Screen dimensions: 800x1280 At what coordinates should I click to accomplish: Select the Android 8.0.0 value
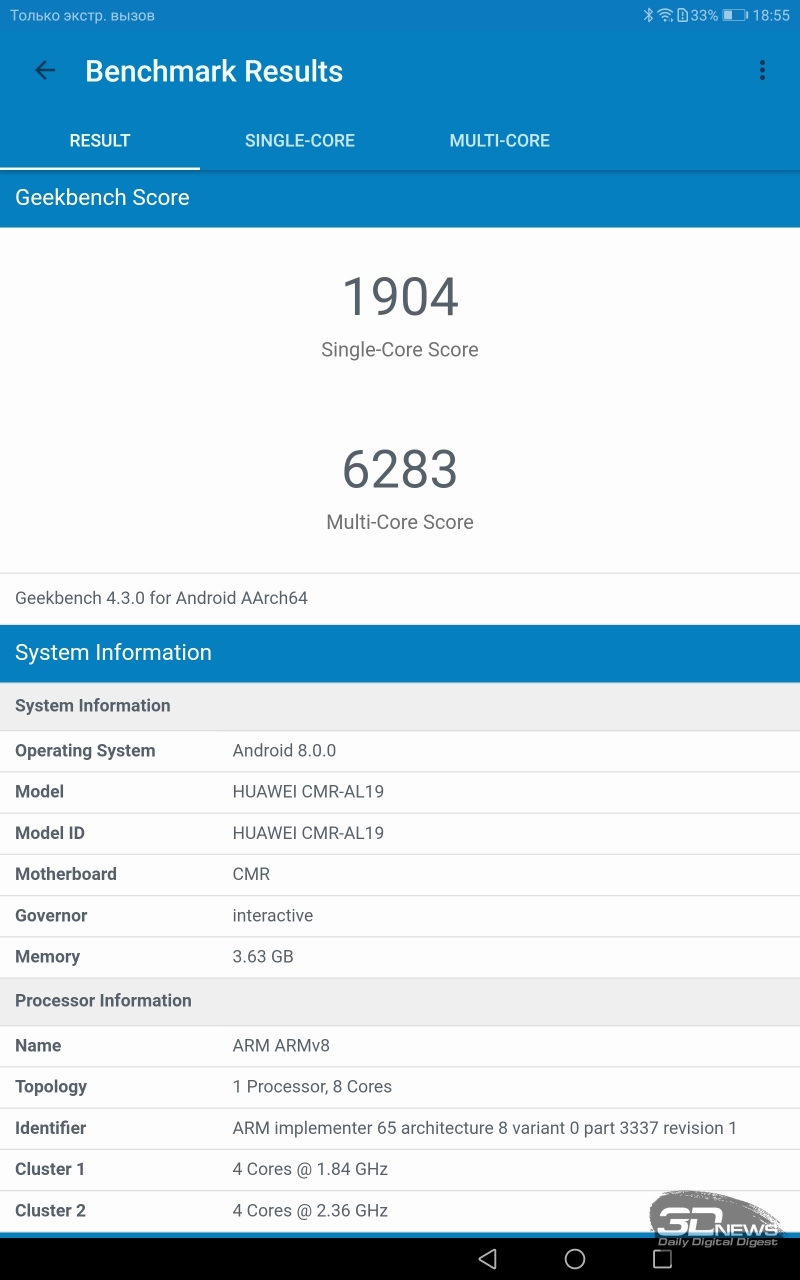(x=284, y=751)
